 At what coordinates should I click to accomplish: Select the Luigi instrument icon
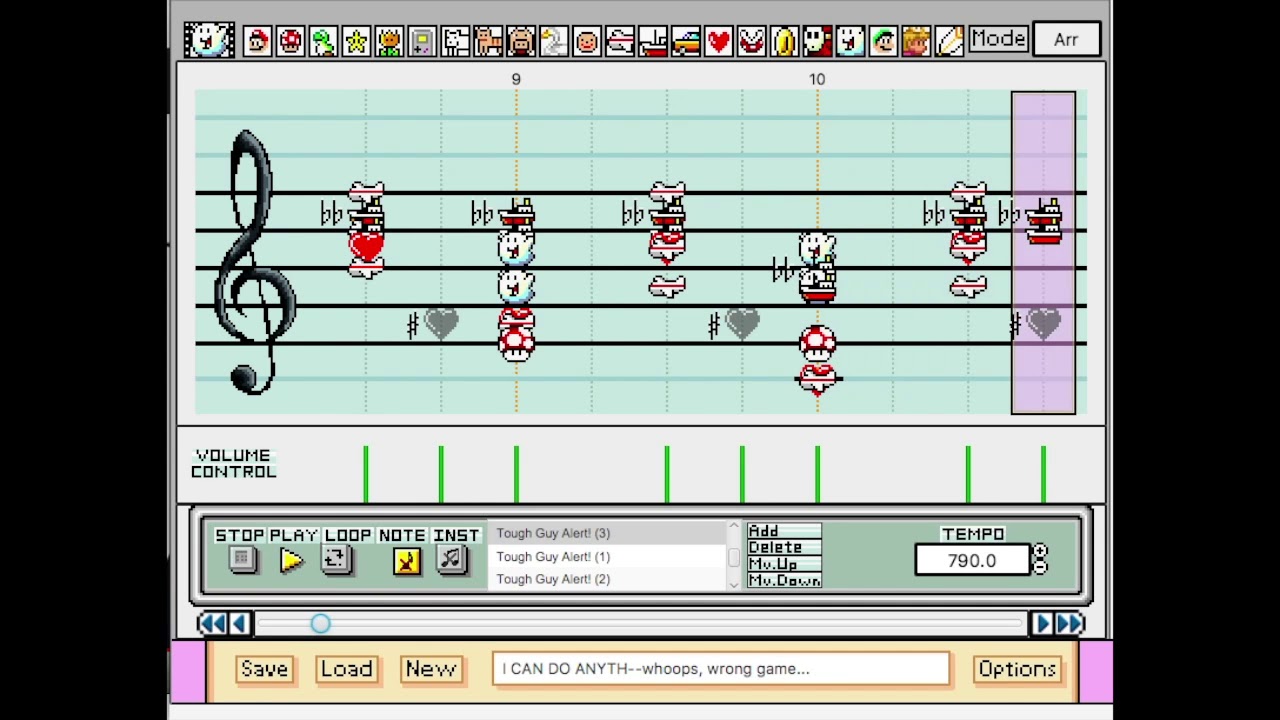884,41
